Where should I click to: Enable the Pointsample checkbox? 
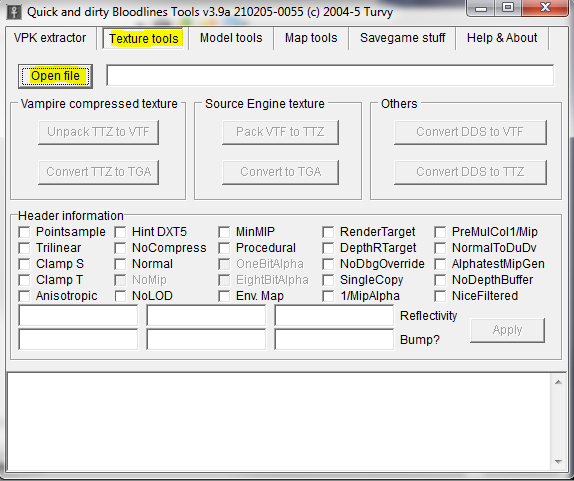click(x=24, y=232)
